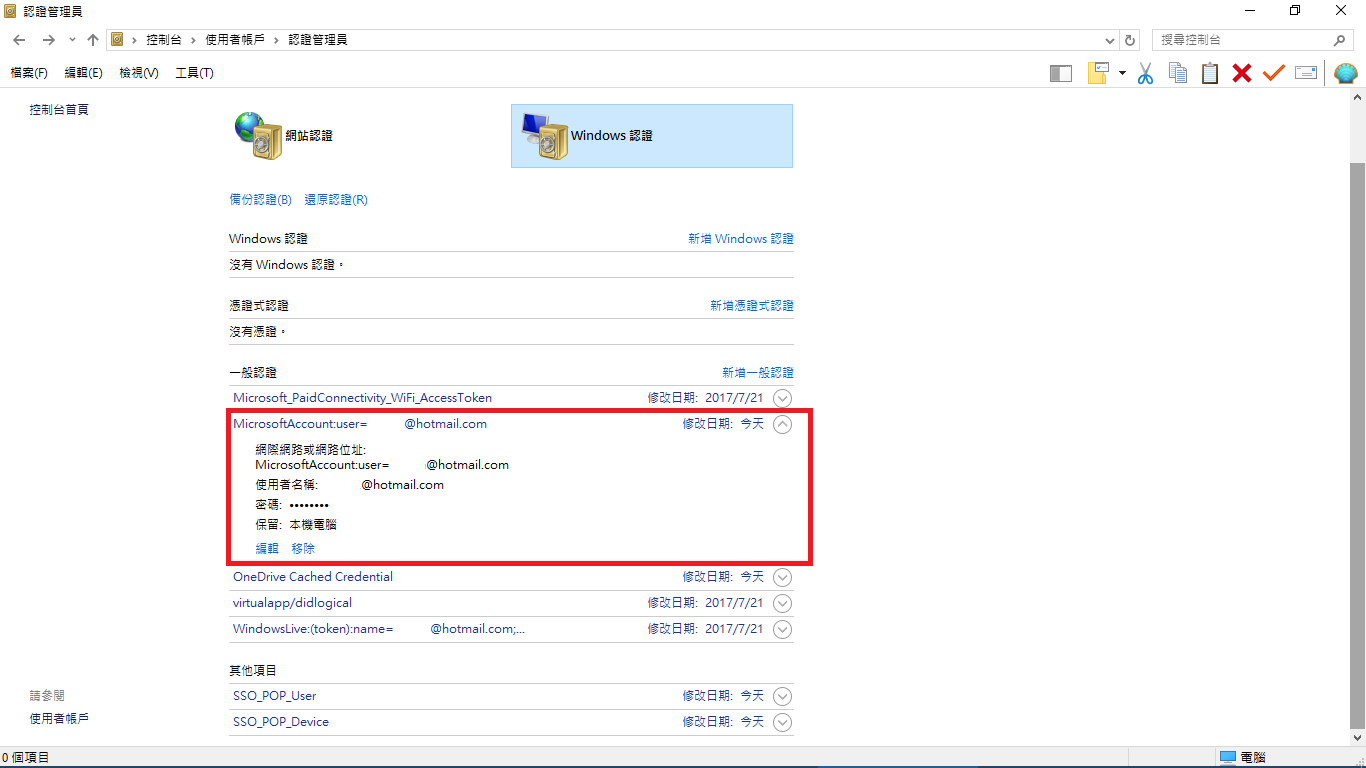Image resolution: width=1366 pixels, height=768 pixels.
Task: Select WindowsLive:(token):name credential name
Action: click(x=379, y=629)
